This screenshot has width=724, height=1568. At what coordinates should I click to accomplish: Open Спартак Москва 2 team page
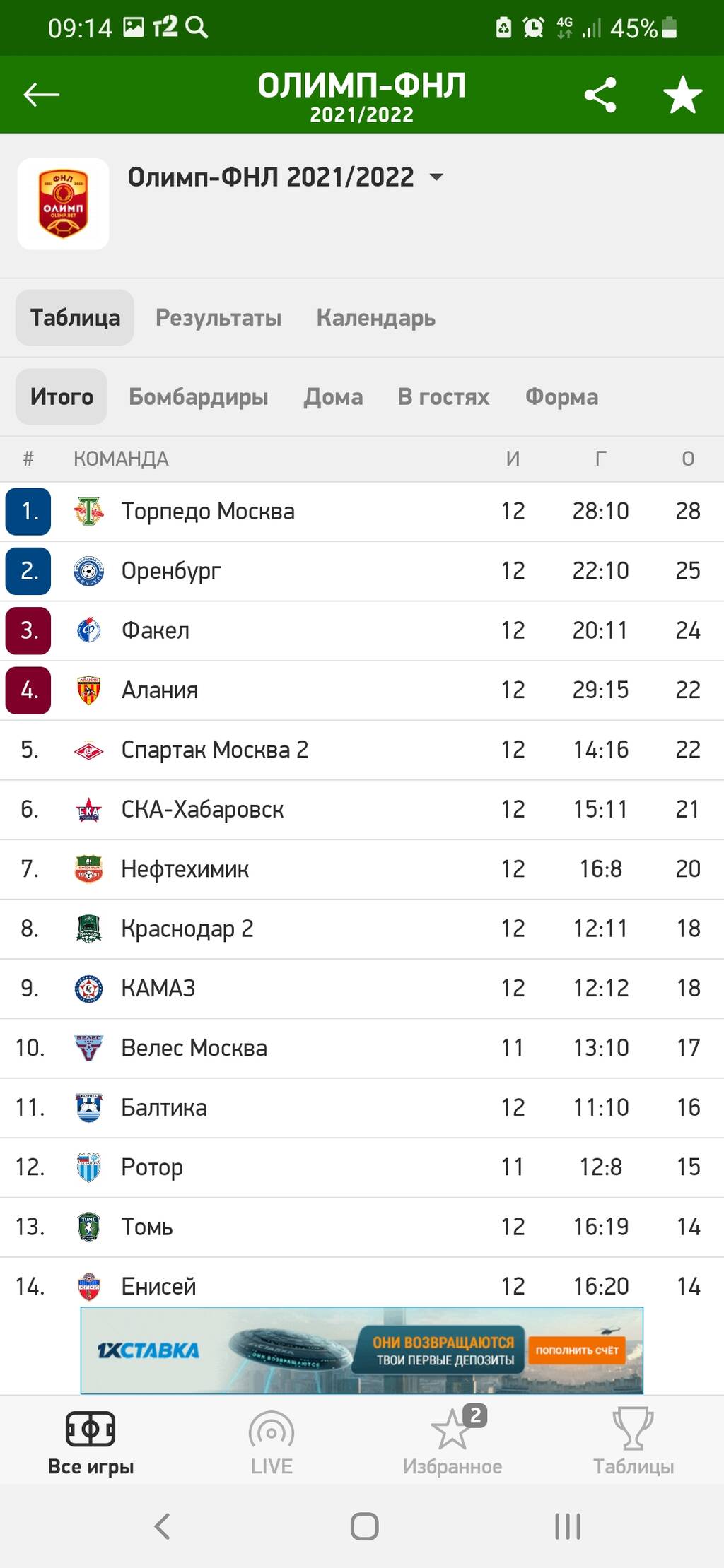[214, 750]
